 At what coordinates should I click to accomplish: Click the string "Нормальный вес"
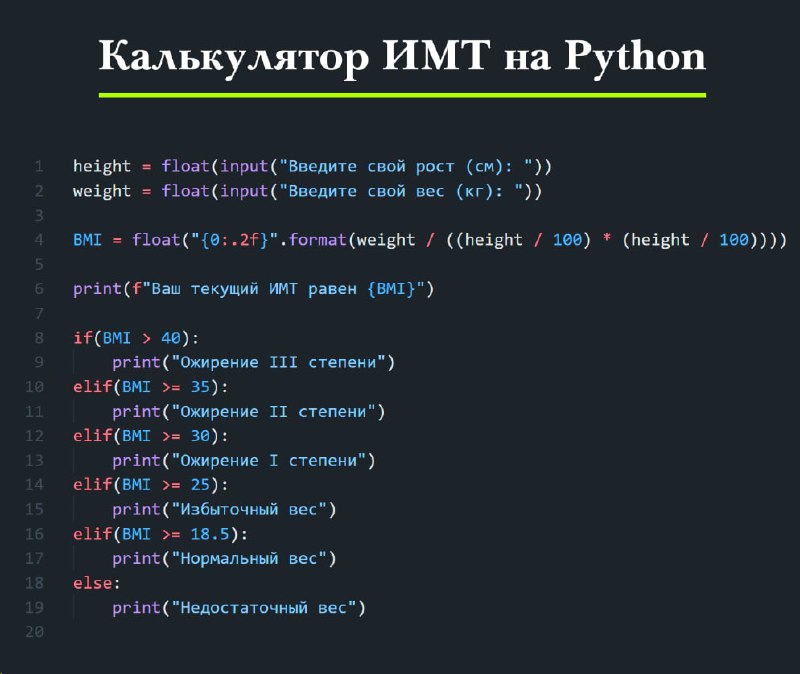click(x=249, y=558)
